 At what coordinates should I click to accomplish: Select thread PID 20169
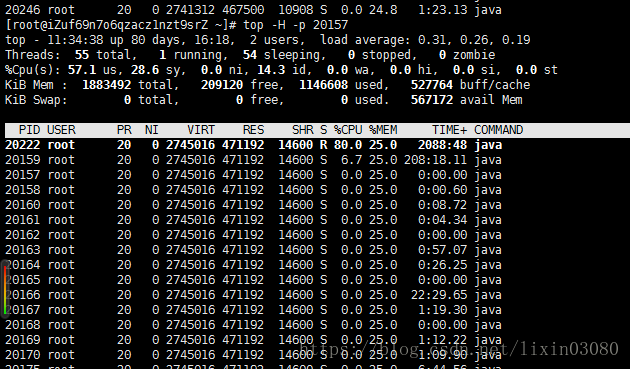pos(22,340)
